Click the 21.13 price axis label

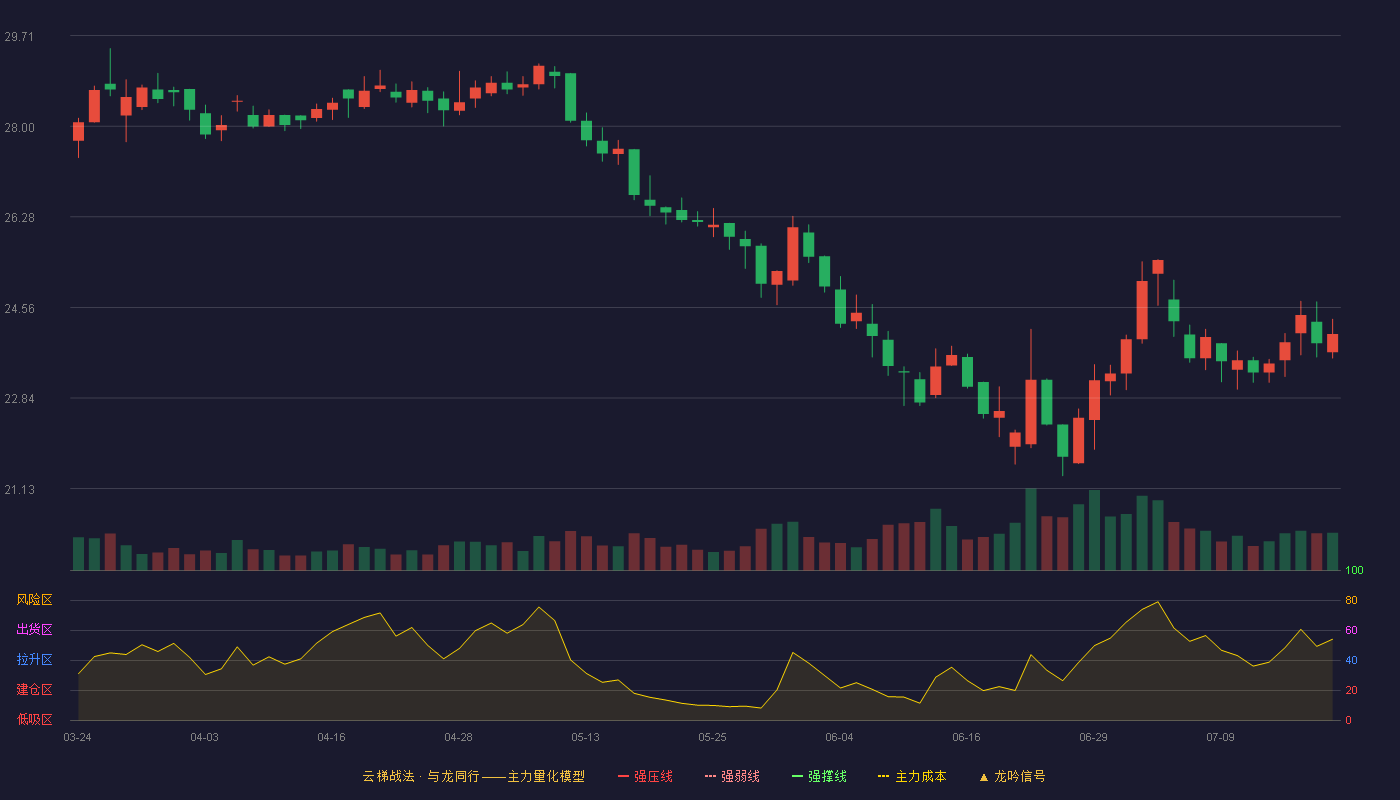pos(19,490)
